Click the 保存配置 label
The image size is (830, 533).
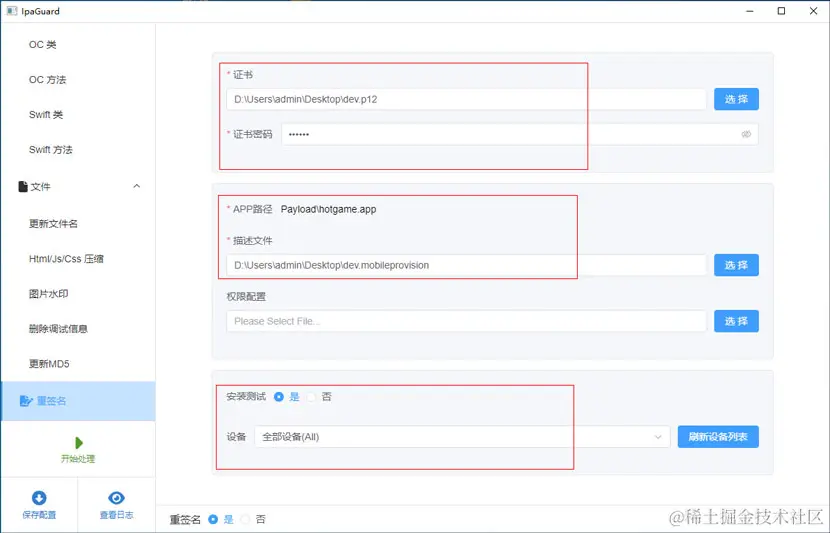(39, 515)
